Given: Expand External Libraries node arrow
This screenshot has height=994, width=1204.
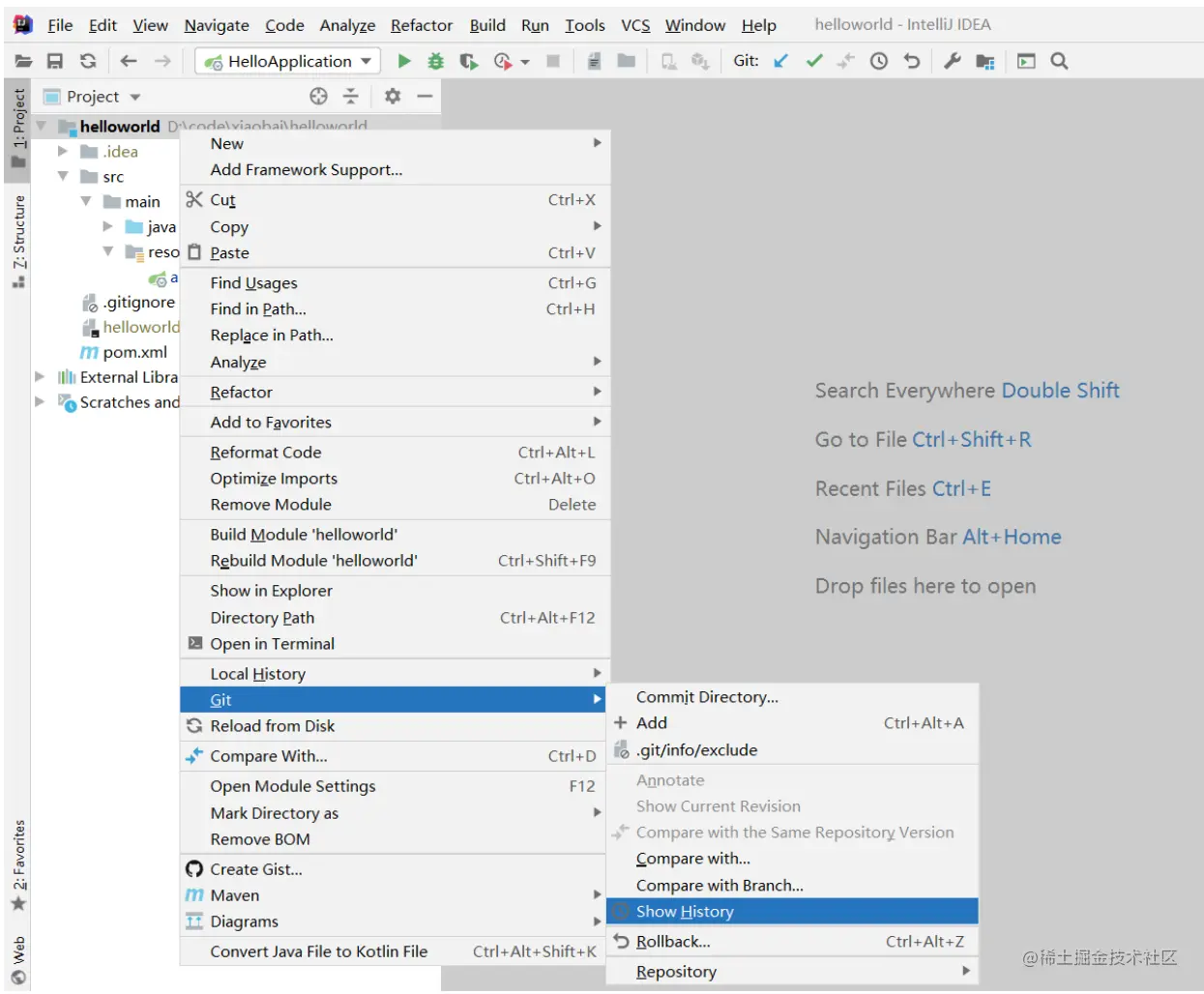Looking at the screenshot, I should point(40,377).
